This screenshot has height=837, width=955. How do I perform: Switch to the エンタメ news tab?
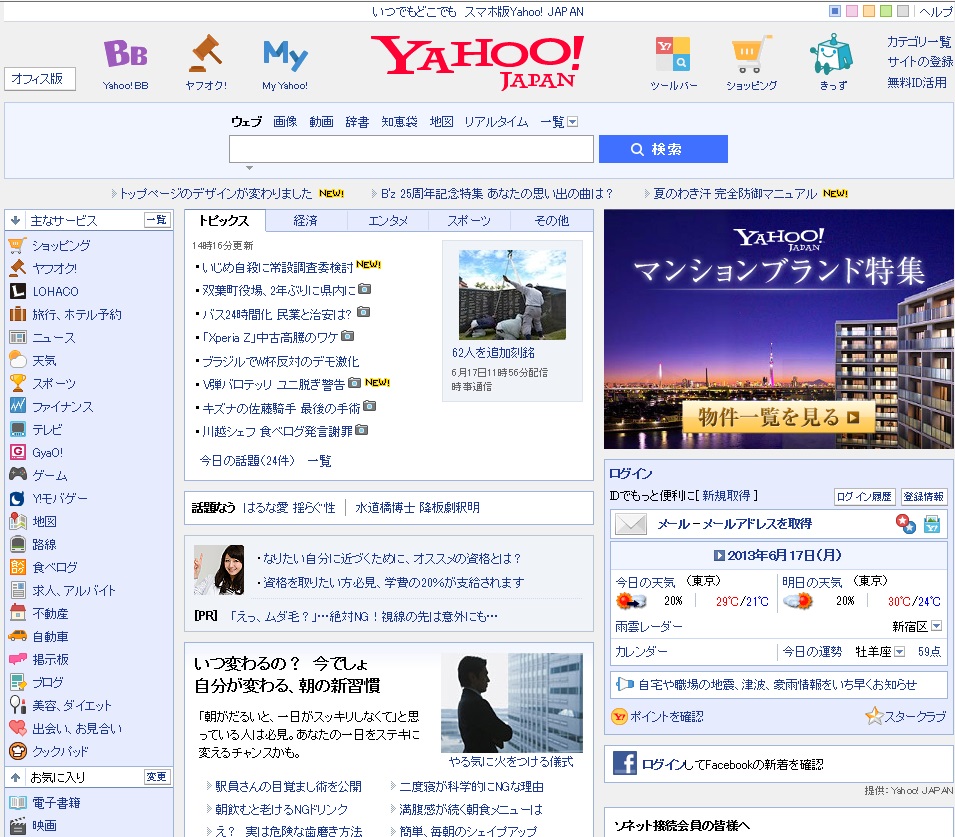(388, 221)
